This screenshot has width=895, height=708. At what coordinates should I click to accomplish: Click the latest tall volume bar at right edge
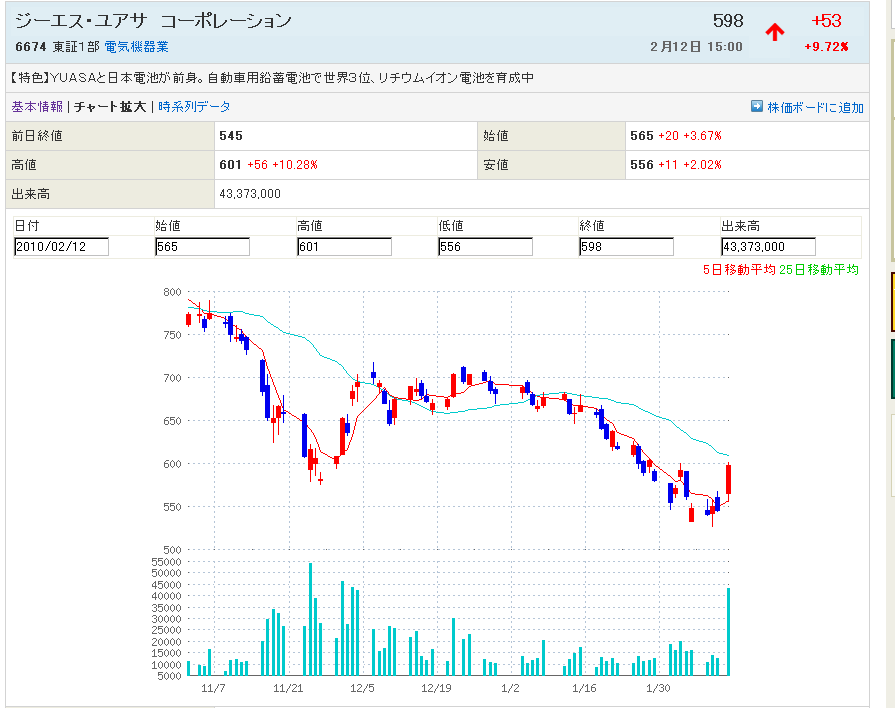[x=729, y=631]
